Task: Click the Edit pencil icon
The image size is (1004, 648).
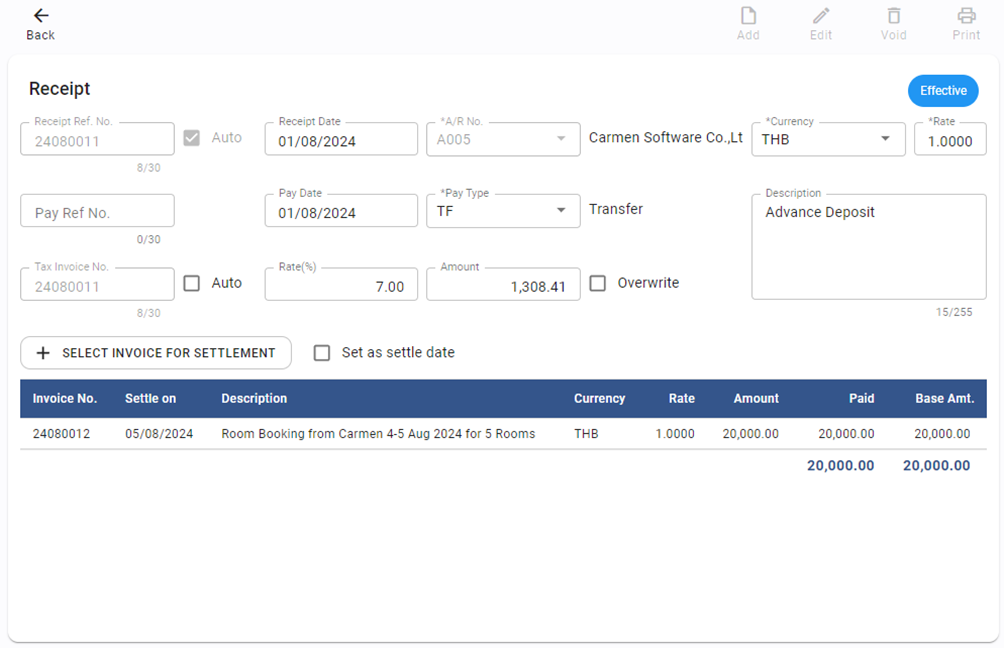Action: [821, 16]
